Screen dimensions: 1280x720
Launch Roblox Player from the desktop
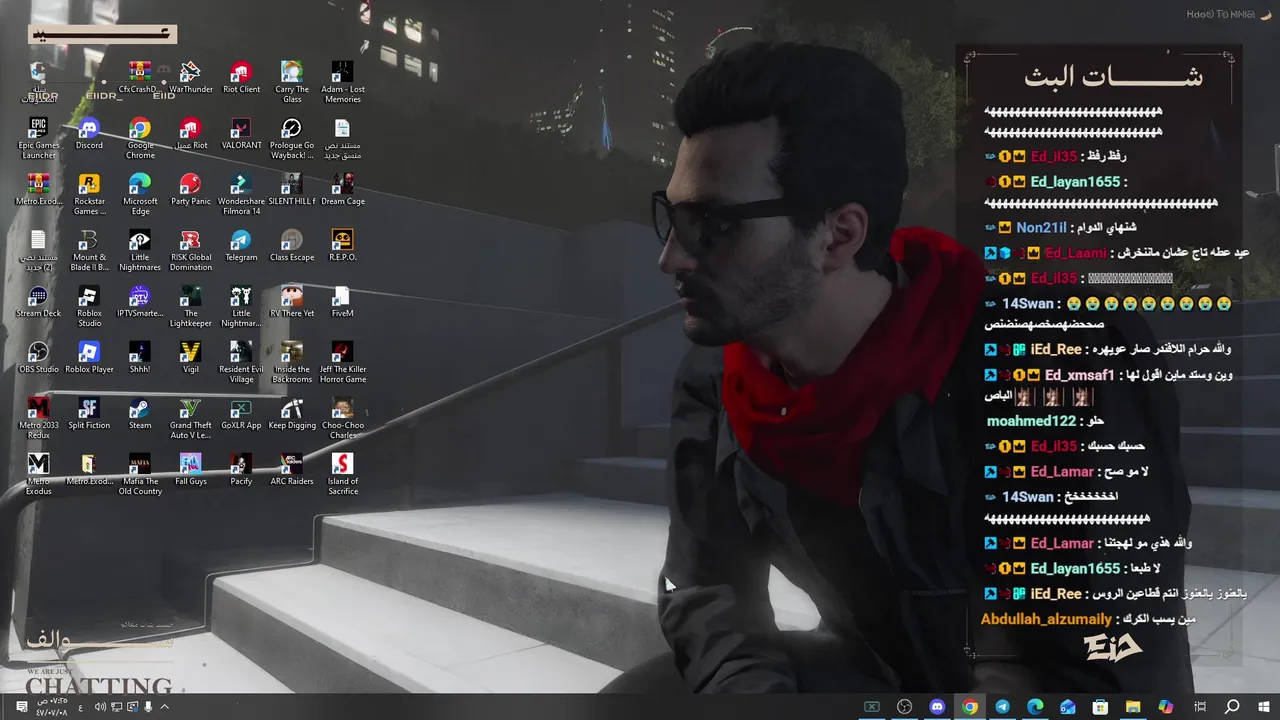(89, 358)
